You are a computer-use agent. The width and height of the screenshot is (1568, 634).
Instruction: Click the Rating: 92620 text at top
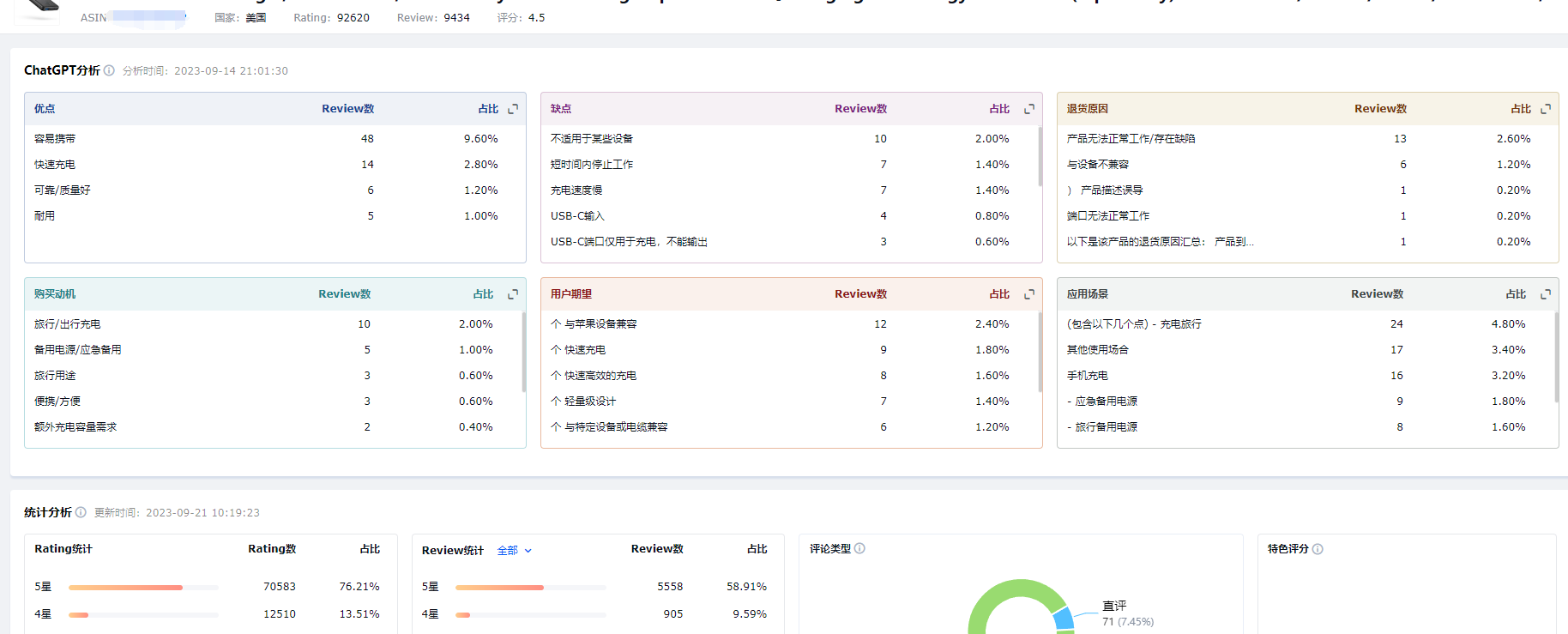[x=331, y=18]
